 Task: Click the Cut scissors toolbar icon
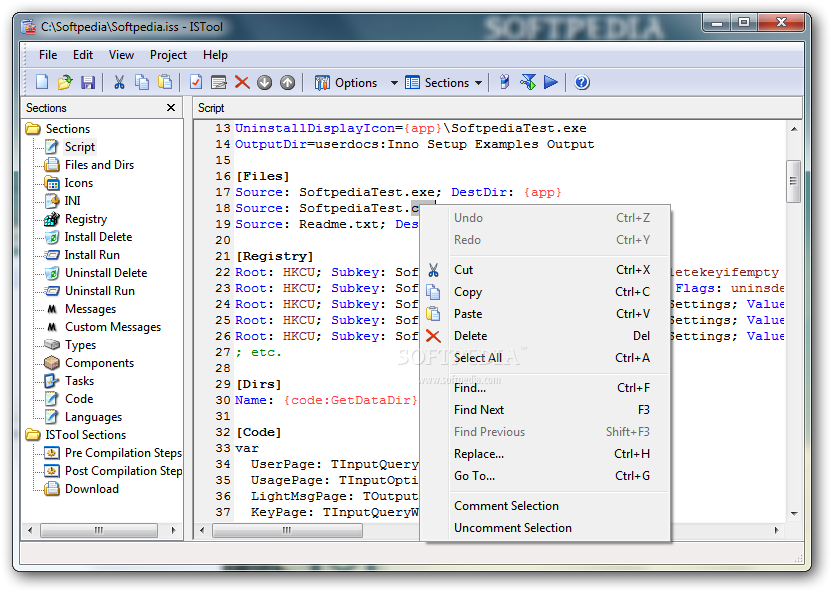click(119, 82)
